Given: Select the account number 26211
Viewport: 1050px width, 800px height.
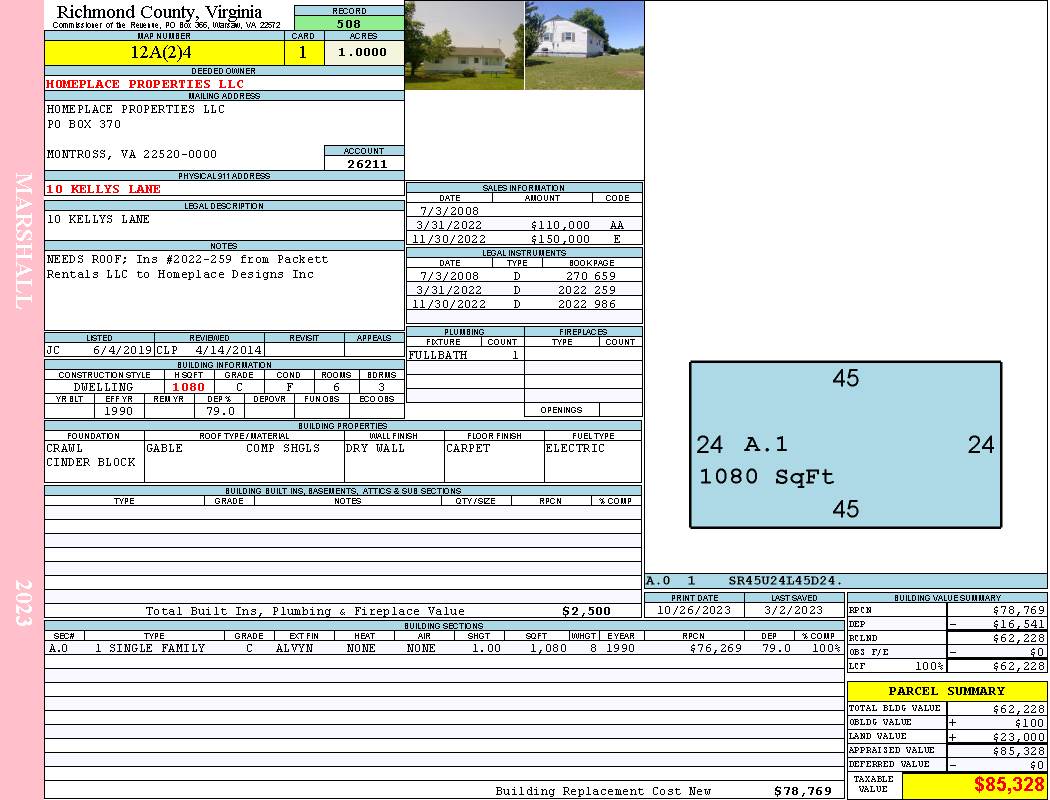Looking at the screenshot, I should (x=366, y=164).
